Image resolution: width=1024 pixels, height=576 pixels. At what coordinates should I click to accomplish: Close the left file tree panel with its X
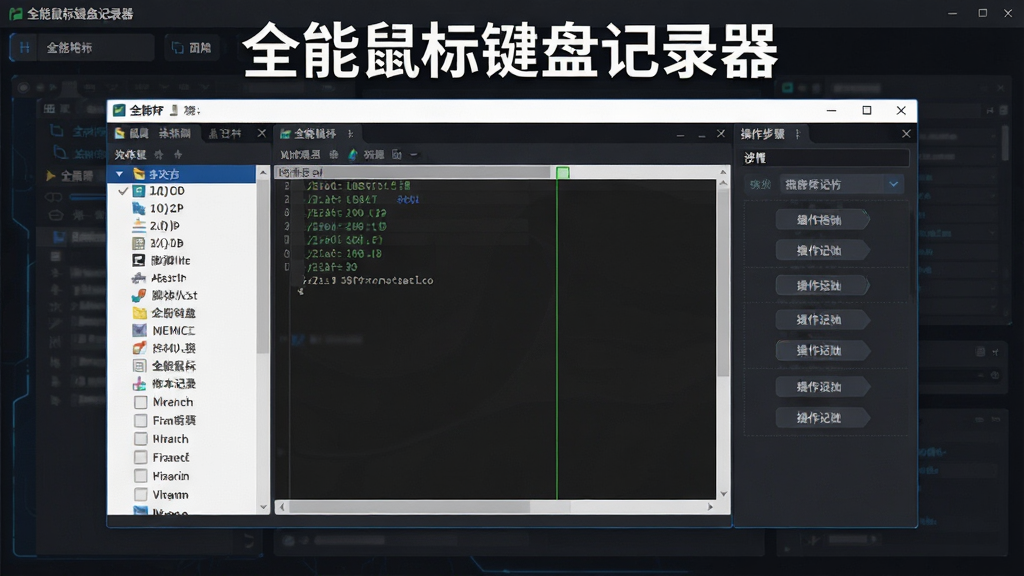(262, 133)
